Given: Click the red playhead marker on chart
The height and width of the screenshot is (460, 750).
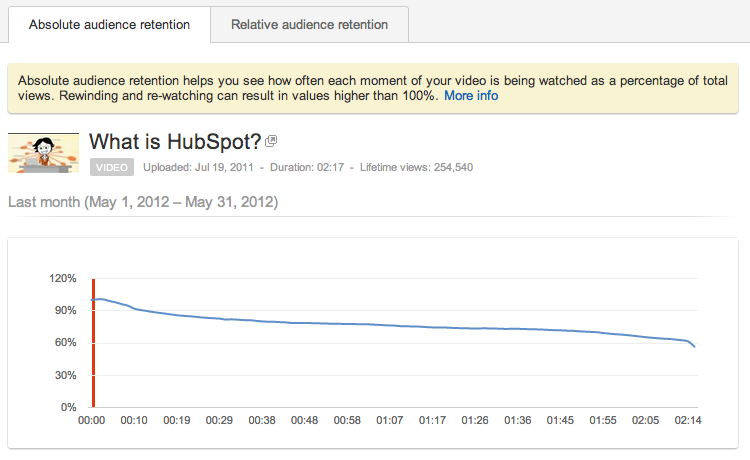Looking at the screenshot, I should (x=94, y=343).
